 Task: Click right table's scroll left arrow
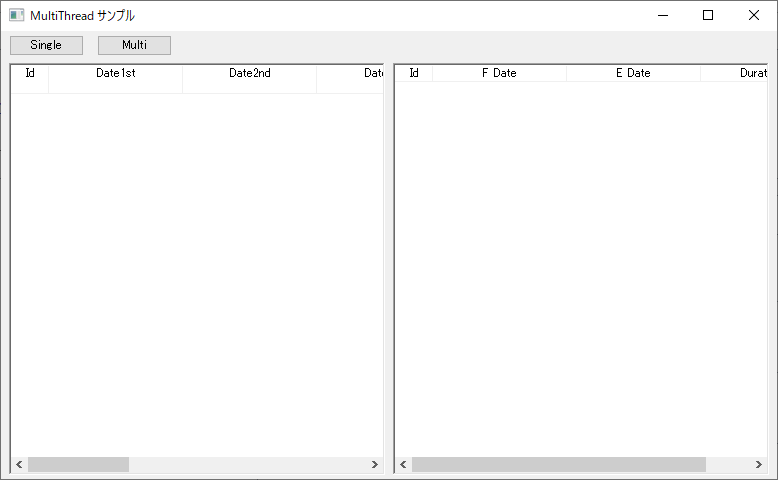pos(404,465)
